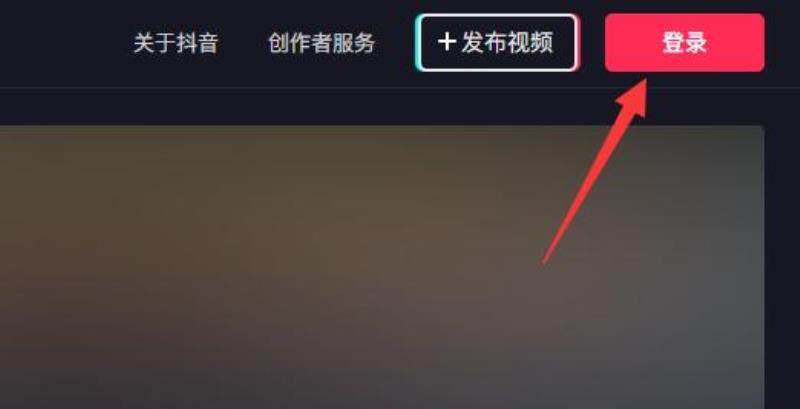Click the white outlined border of 发布视频
The height and width of the screenshot is (409, 800).
(497, 16)
